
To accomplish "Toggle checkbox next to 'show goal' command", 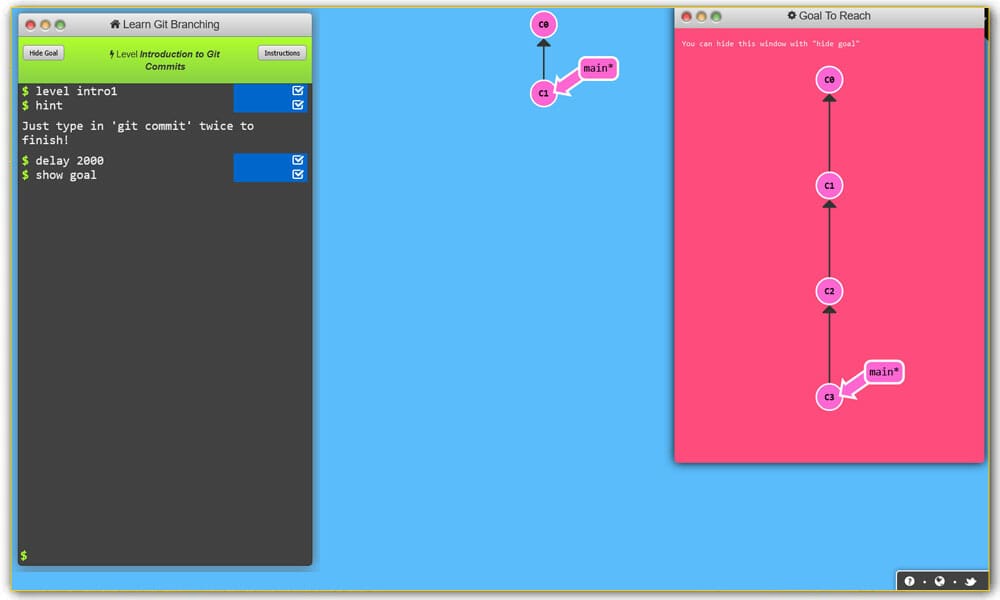I will (x=298, y=174).
